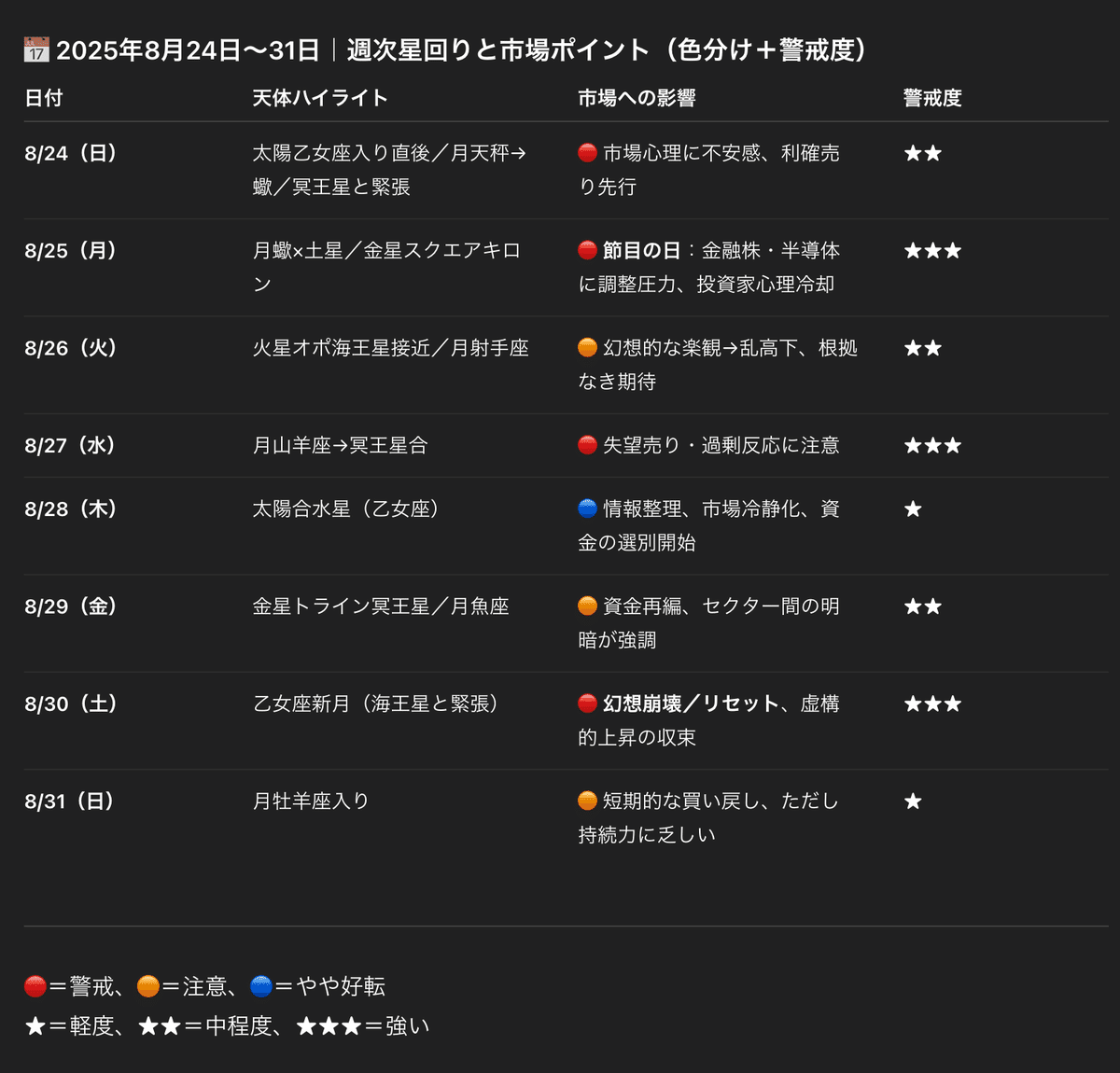The height and width of the screenshot is (1073, 1120).
Task: Click the cell 太陽合水星（乙女座）
Action: pyautogui.click(x=346, y=509)
